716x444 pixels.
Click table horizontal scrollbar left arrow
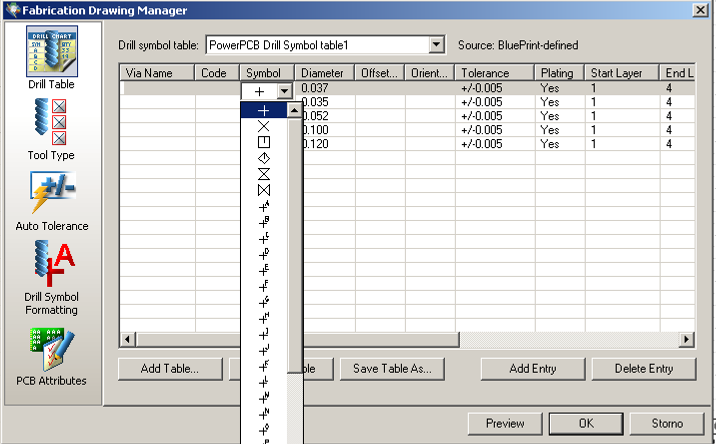[x=127, y=339]
